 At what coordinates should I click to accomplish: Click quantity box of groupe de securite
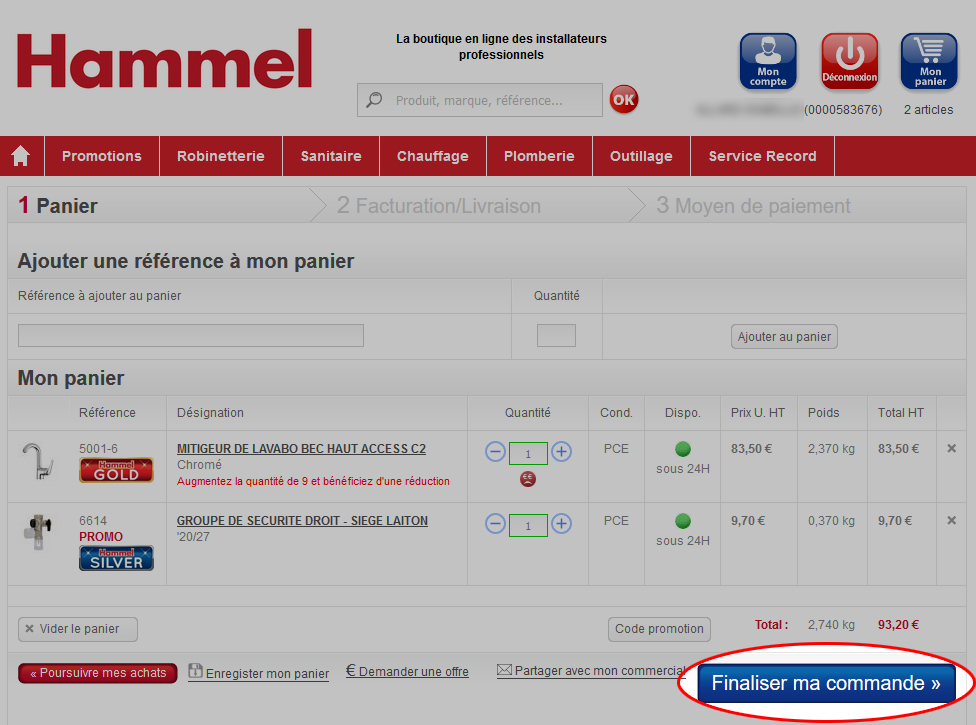pos(528,526)
